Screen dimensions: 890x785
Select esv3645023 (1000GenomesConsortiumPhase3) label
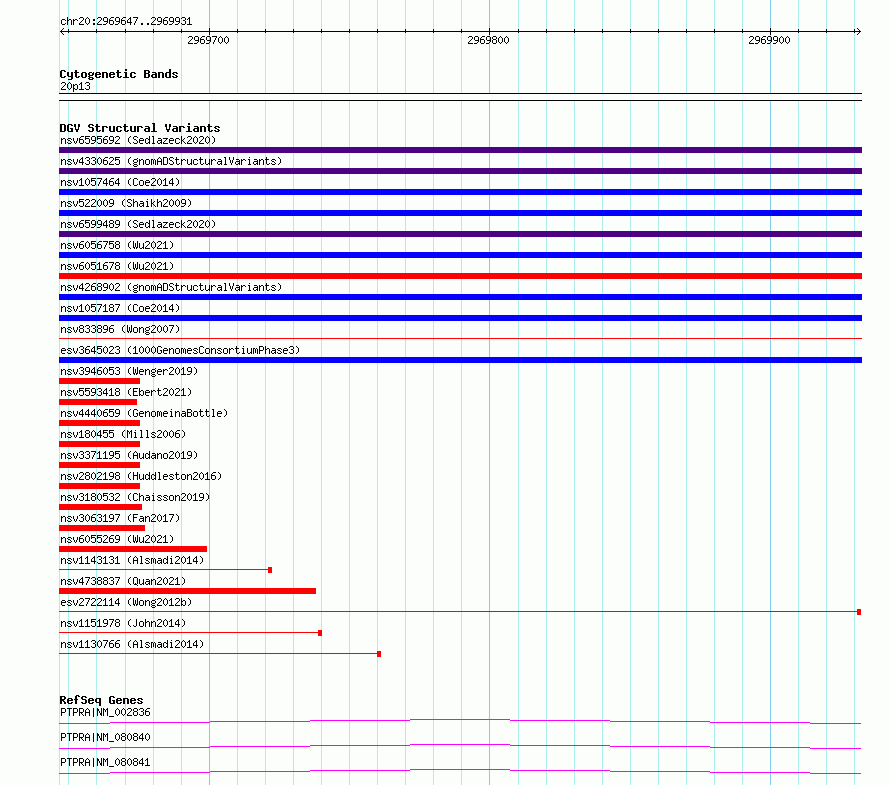point(180,350)
